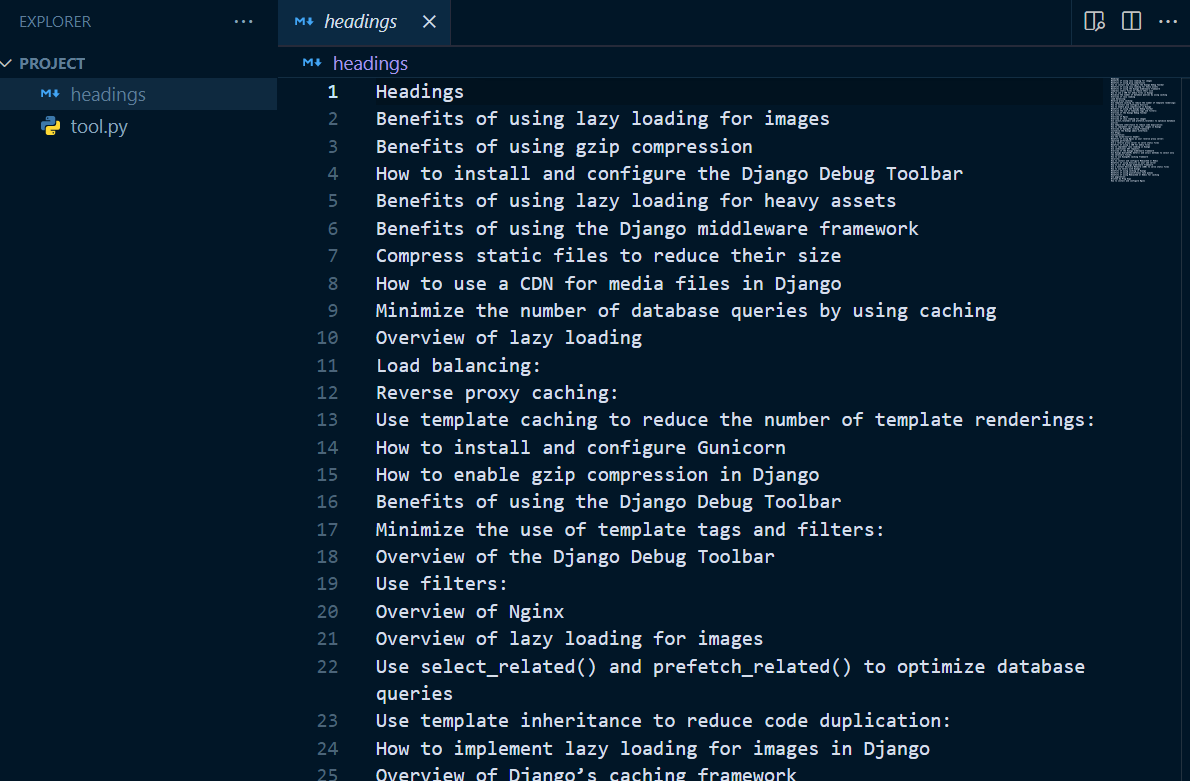Click the Python icon beside tool.py
This screenshot has height=781, width=1190.
click(51, 126)
